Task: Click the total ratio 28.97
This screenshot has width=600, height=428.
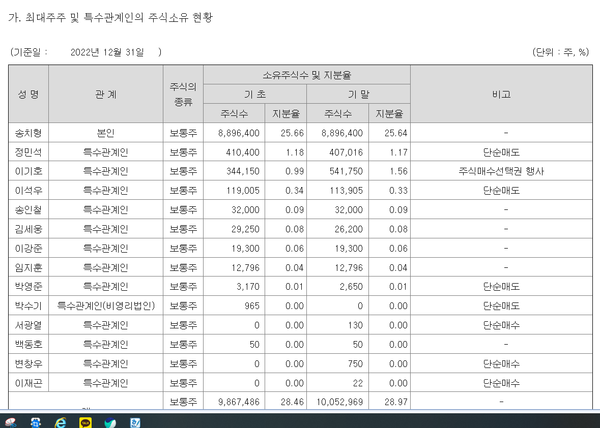Action: pyautogui.click(x=396, y=402)
